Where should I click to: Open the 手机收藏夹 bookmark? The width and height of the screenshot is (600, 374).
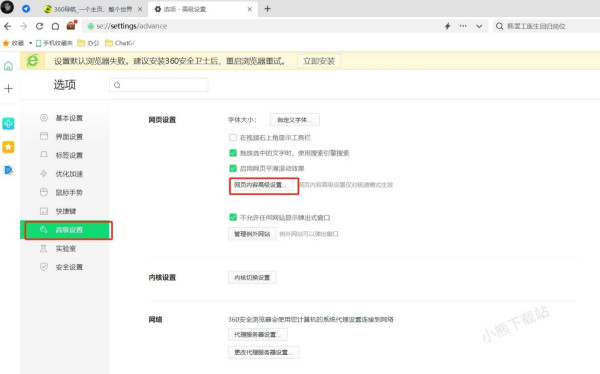[54, 43]
